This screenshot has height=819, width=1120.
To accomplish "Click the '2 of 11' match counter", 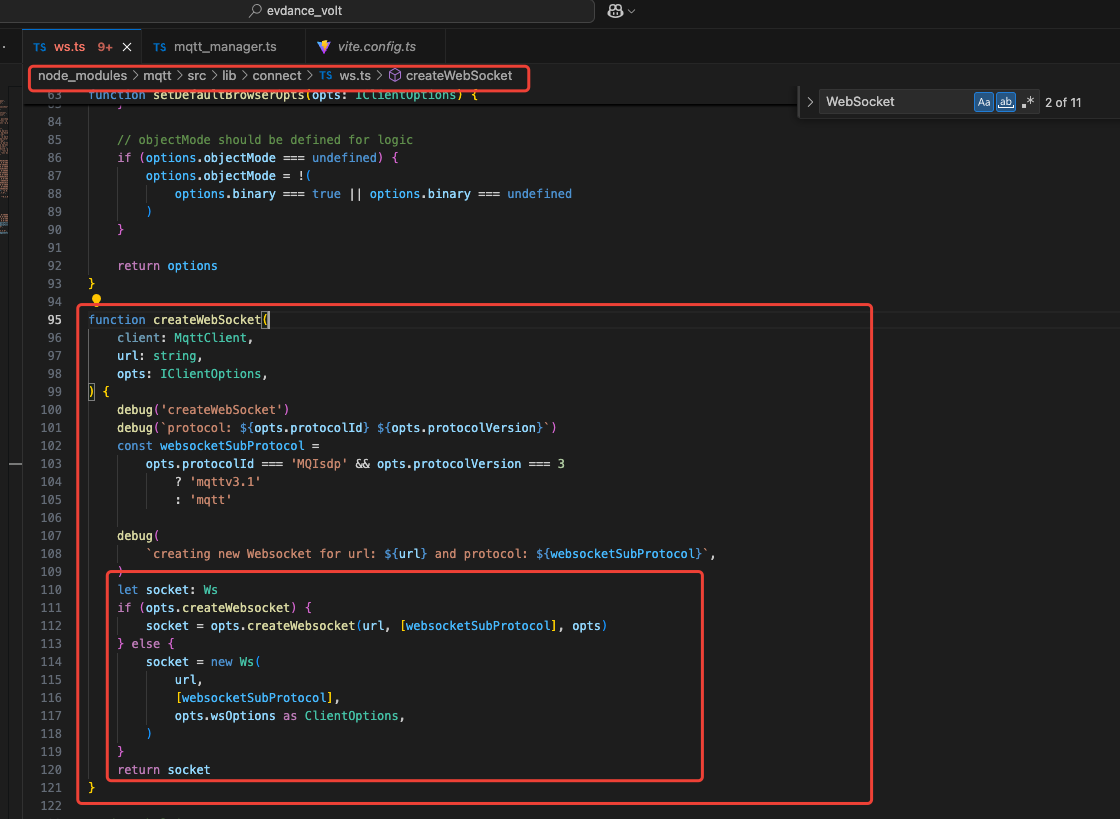I will point(1063,103).
